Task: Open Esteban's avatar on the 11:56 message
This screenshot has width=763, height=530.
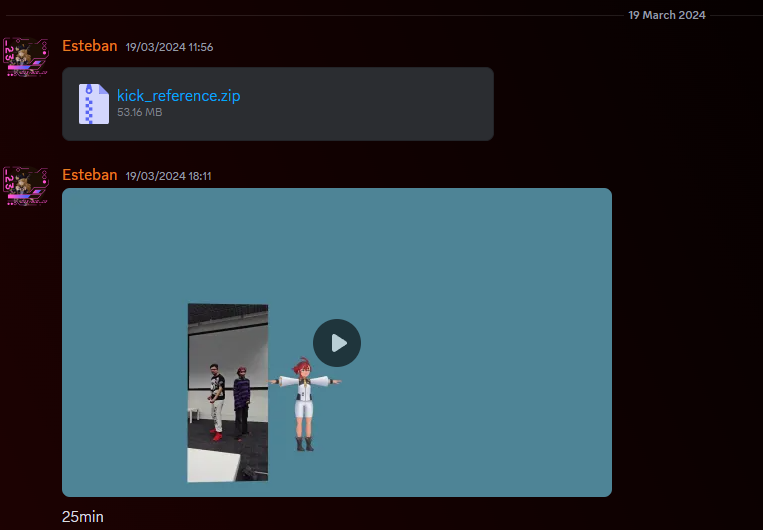Action: coord(26,57)
